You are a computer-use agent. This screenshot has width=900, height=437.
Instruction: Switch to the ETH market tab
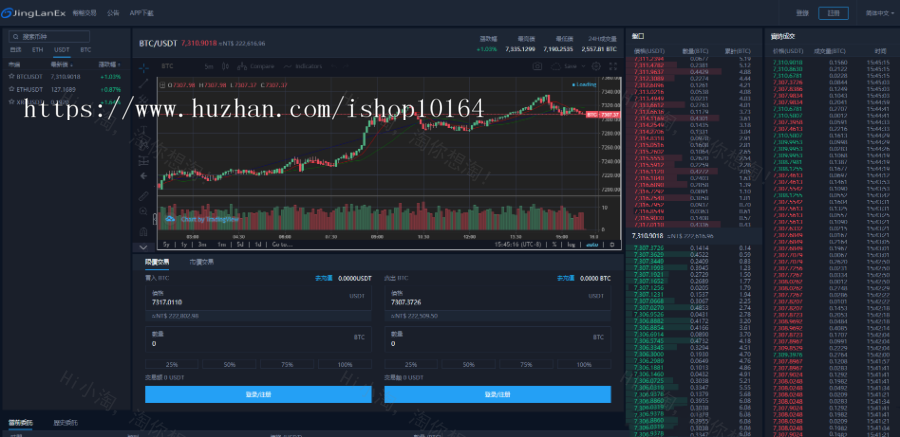coord(37,49)
